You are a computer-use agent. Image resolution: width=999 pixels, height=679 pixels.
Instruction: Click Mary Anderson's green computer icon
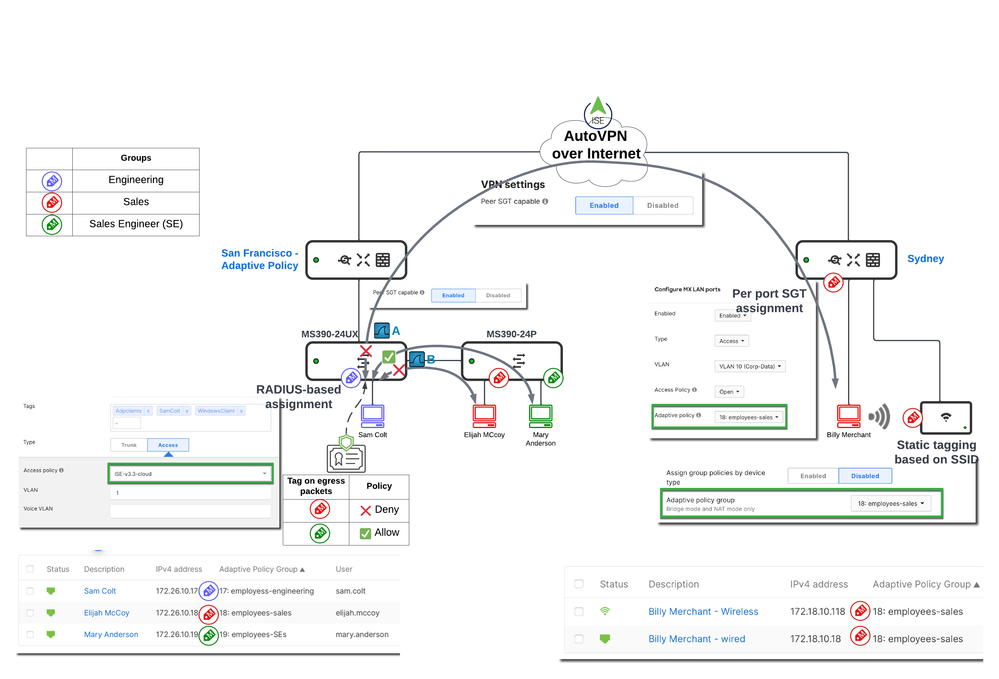point(541,414)
